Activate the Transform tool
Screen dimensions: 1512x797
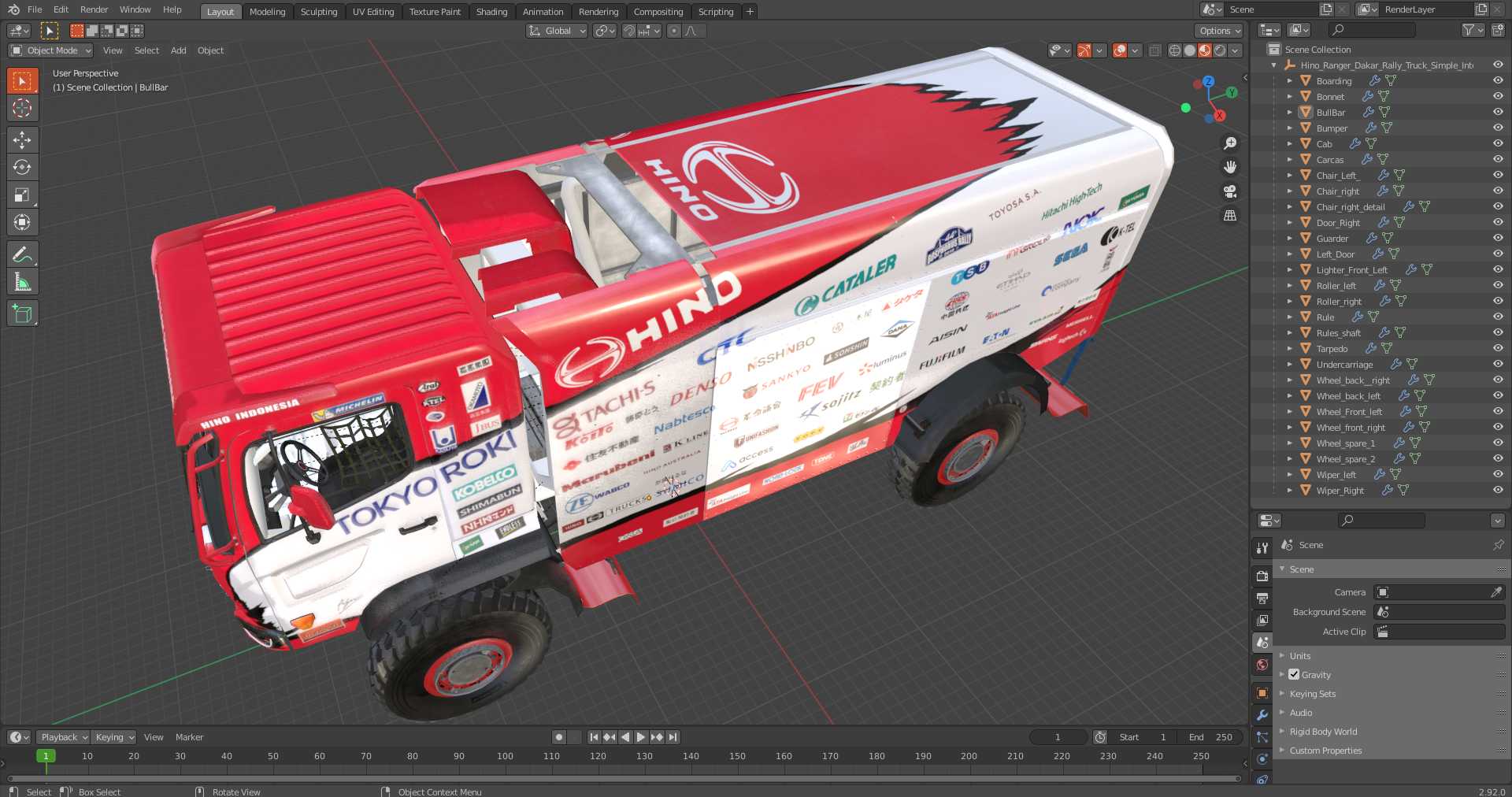tap(22, 222)
